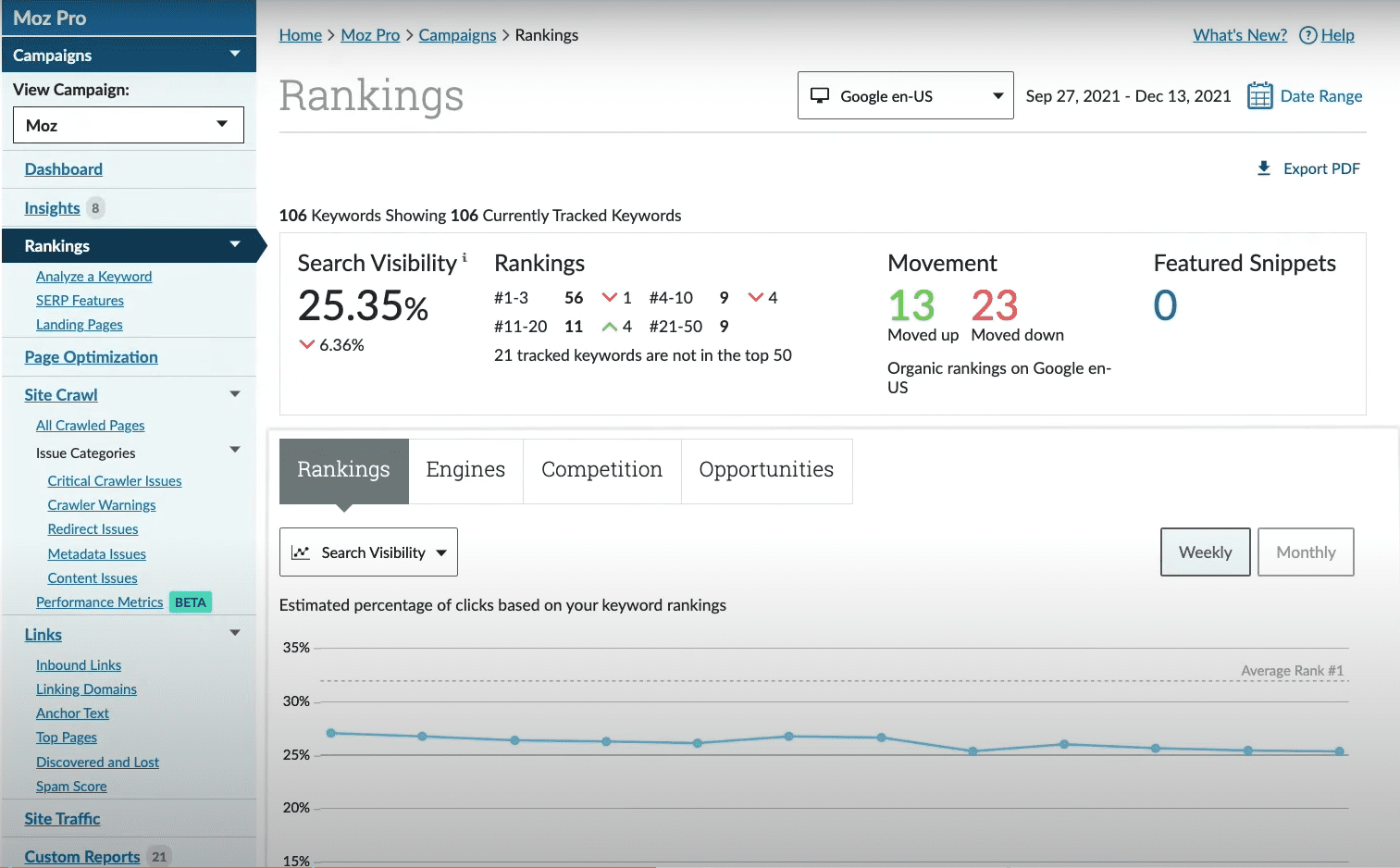This screenshot has height=868, width=1400.
Task: Open Dashboard in the sidebar
Action: 64,169
